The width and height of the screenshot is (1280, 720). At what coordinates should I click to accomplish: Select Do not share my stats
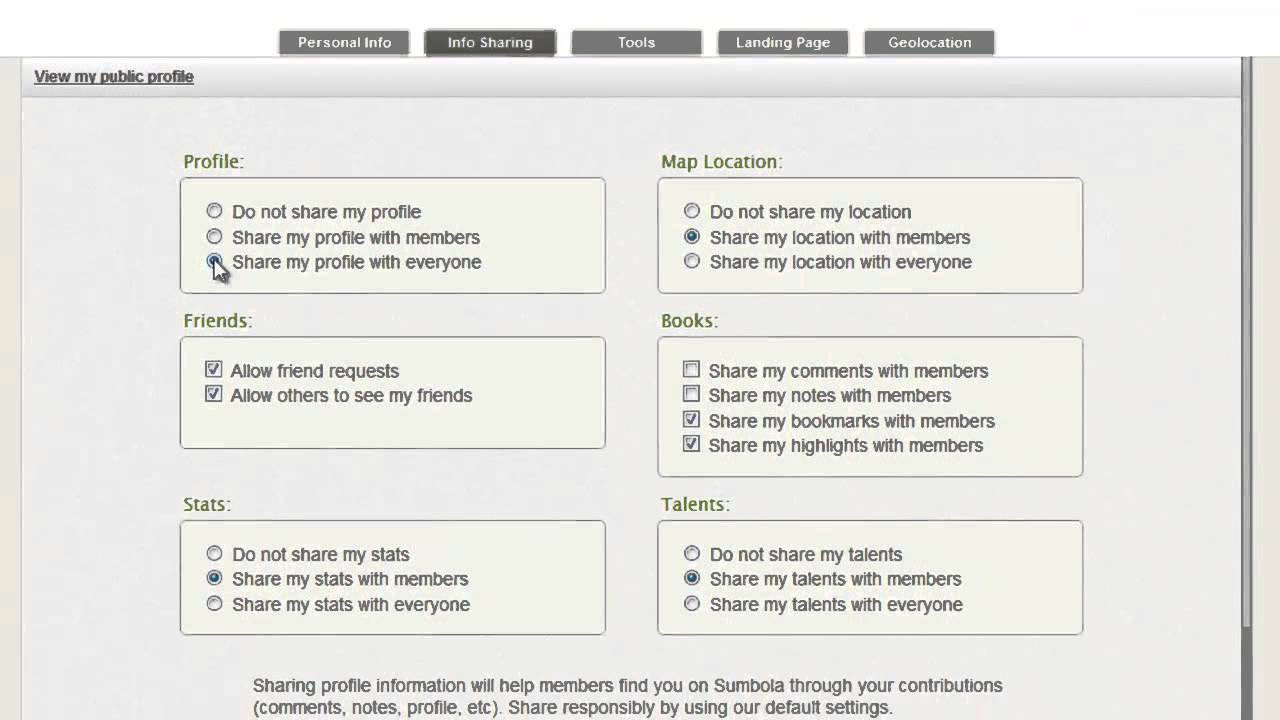(214, 553)
